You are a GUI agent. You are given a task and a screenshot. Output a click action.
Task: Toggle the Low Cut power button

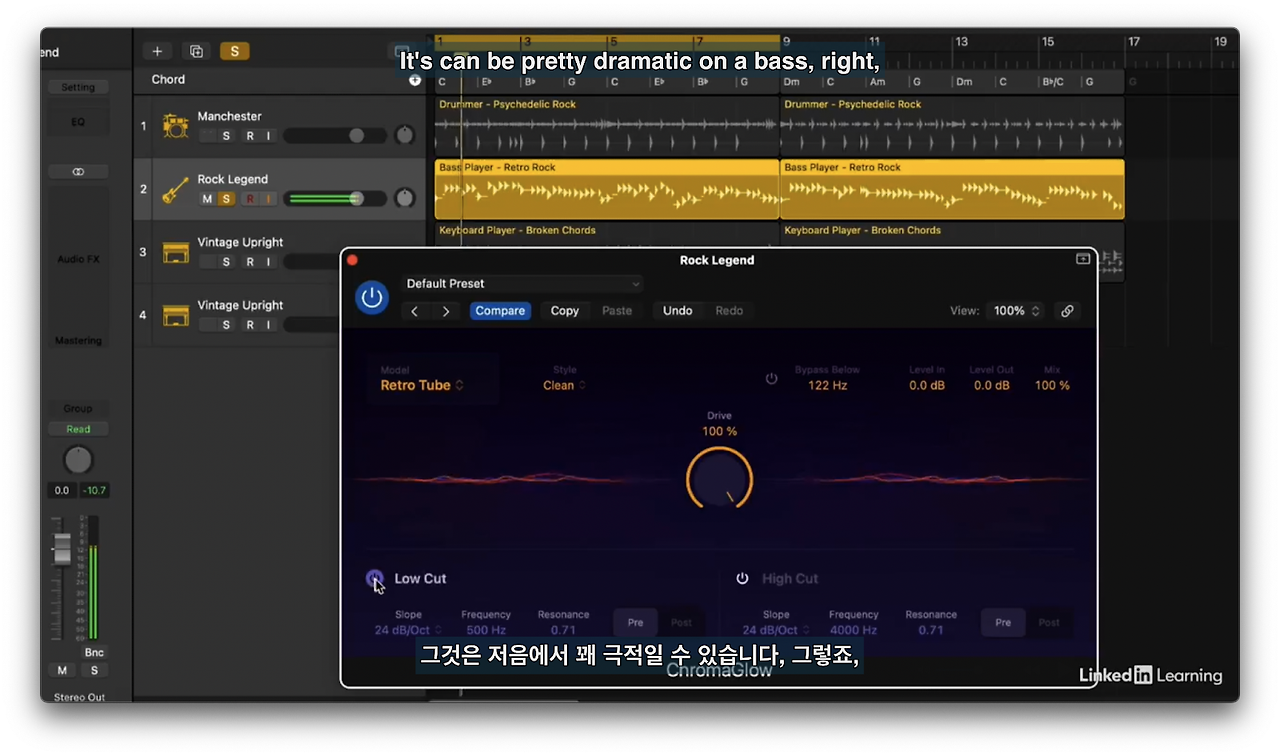[374, 578]
